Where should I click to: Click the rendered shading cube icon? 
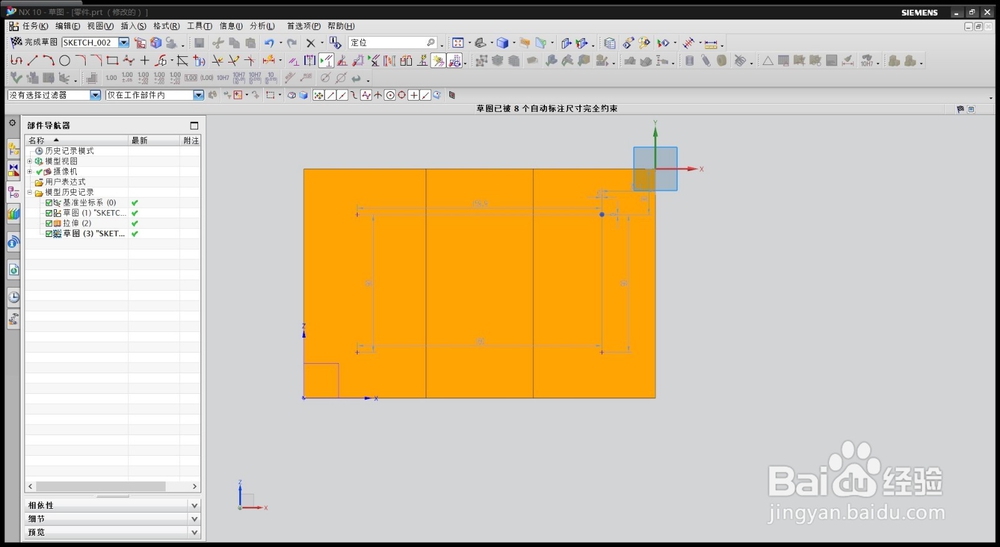click(x=503, y=43)
